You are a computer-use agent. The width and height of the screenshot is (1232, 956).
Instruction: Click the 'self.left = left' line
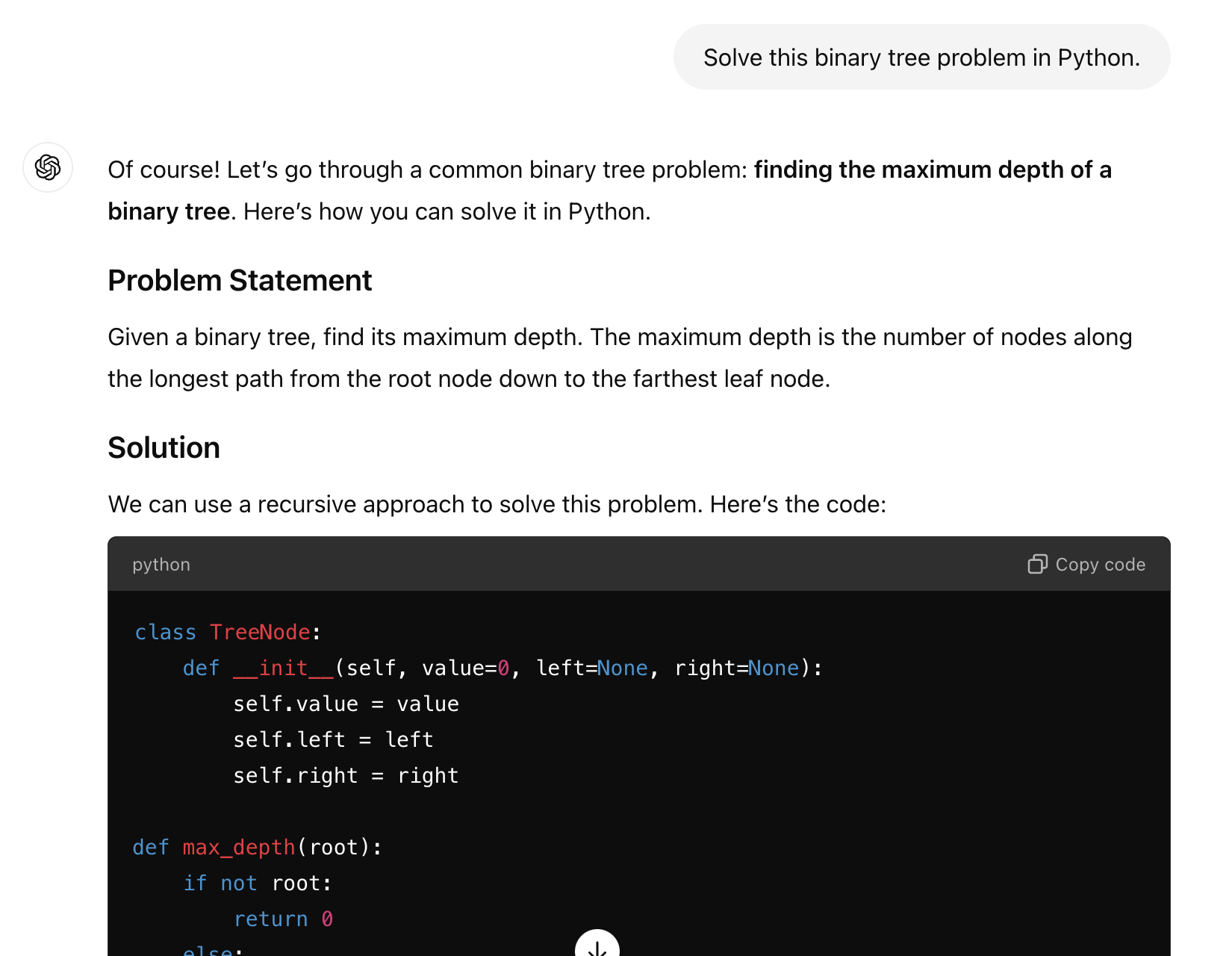(333, 739)
